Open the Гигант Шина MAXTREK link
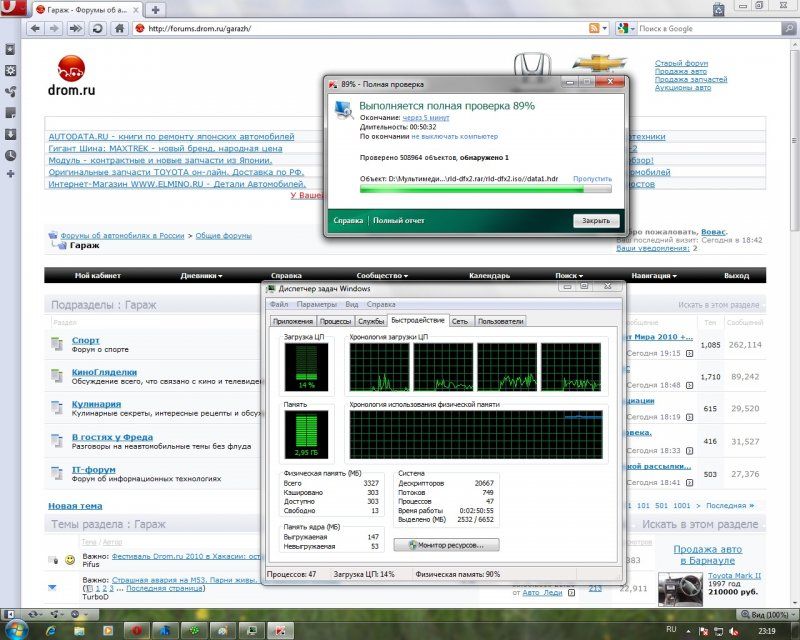 (165, 149)
